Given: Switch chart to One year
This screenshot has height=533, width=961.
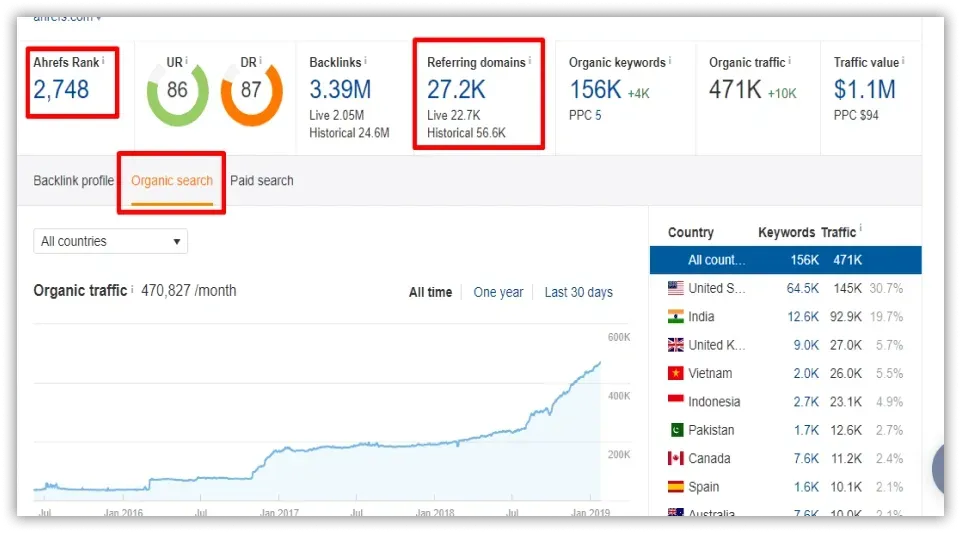Looking at the screenshot, I should 498,292.
